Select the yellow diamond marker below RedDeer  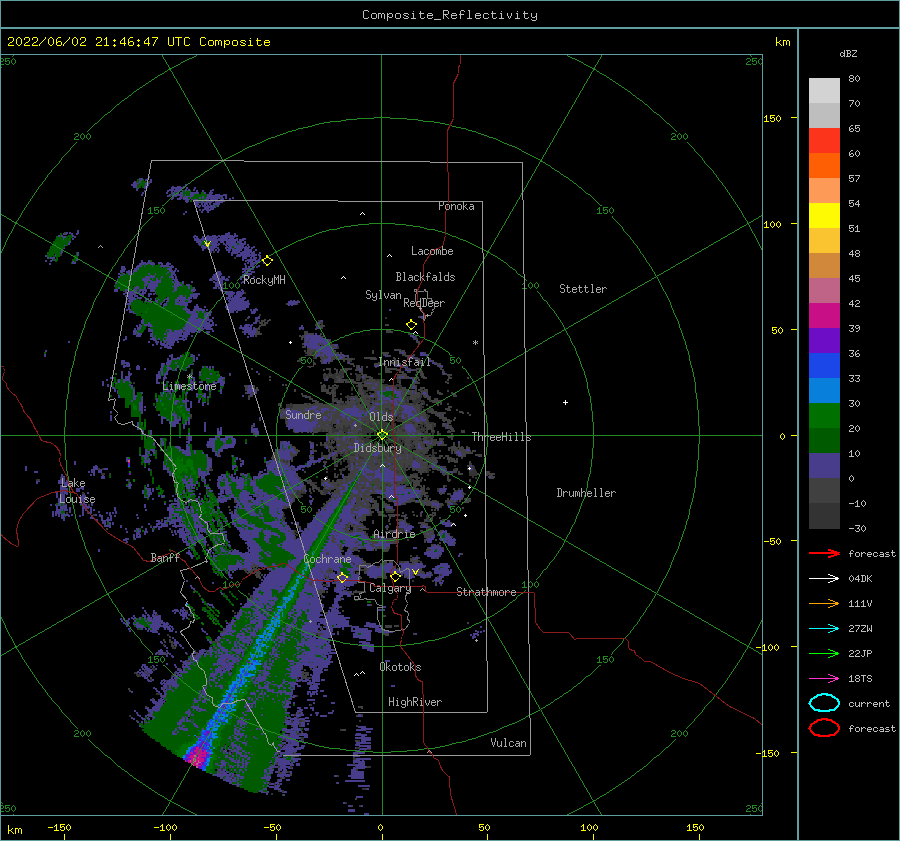(x=411, y=325)
